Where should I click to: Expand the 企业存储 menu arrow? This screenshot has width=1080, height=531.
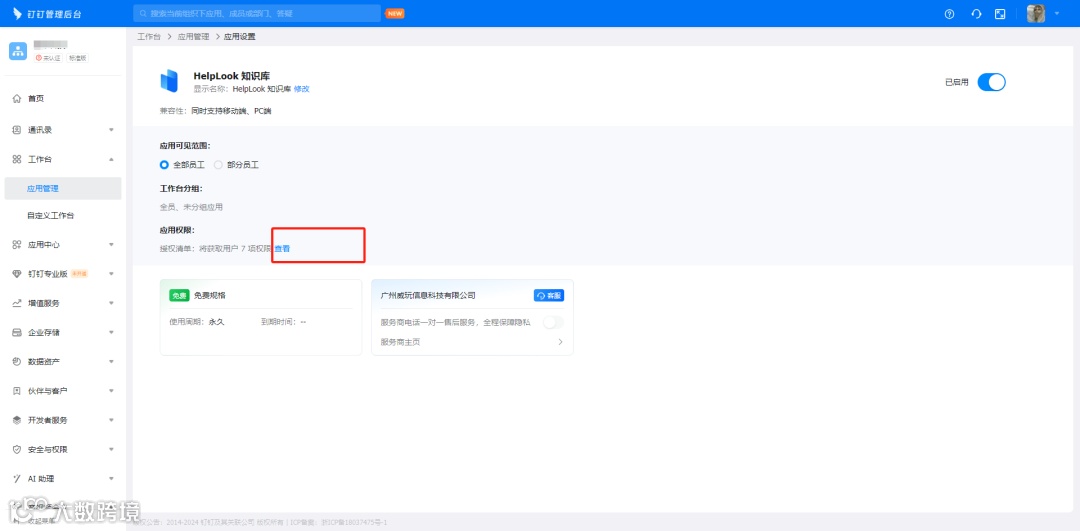coord(111,333)
